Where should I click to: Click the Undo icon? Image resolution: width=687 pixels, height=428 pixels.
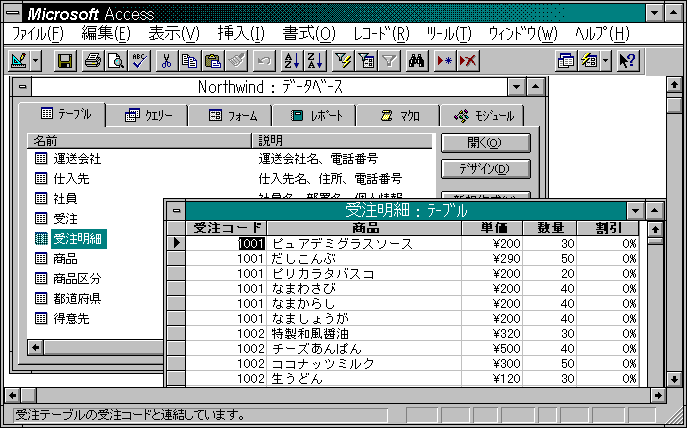264,61
